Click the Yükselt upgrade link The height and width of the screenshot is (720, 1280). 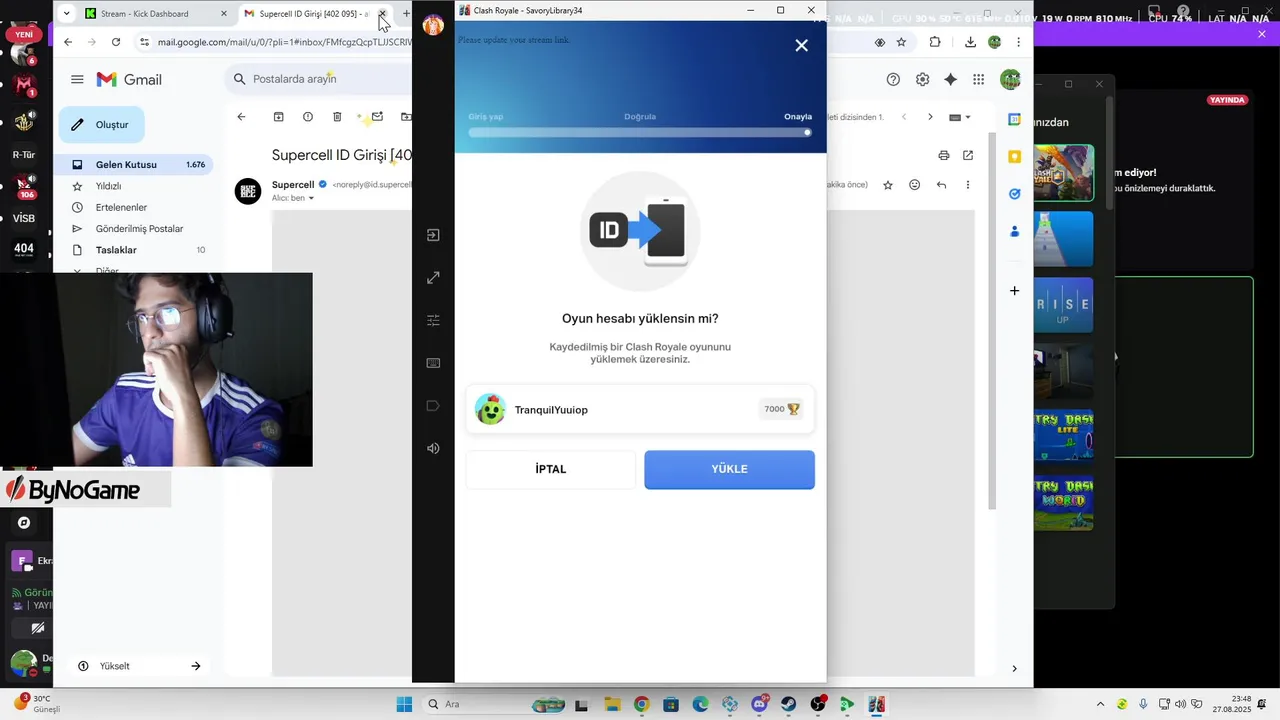click(x=115, y=666)
